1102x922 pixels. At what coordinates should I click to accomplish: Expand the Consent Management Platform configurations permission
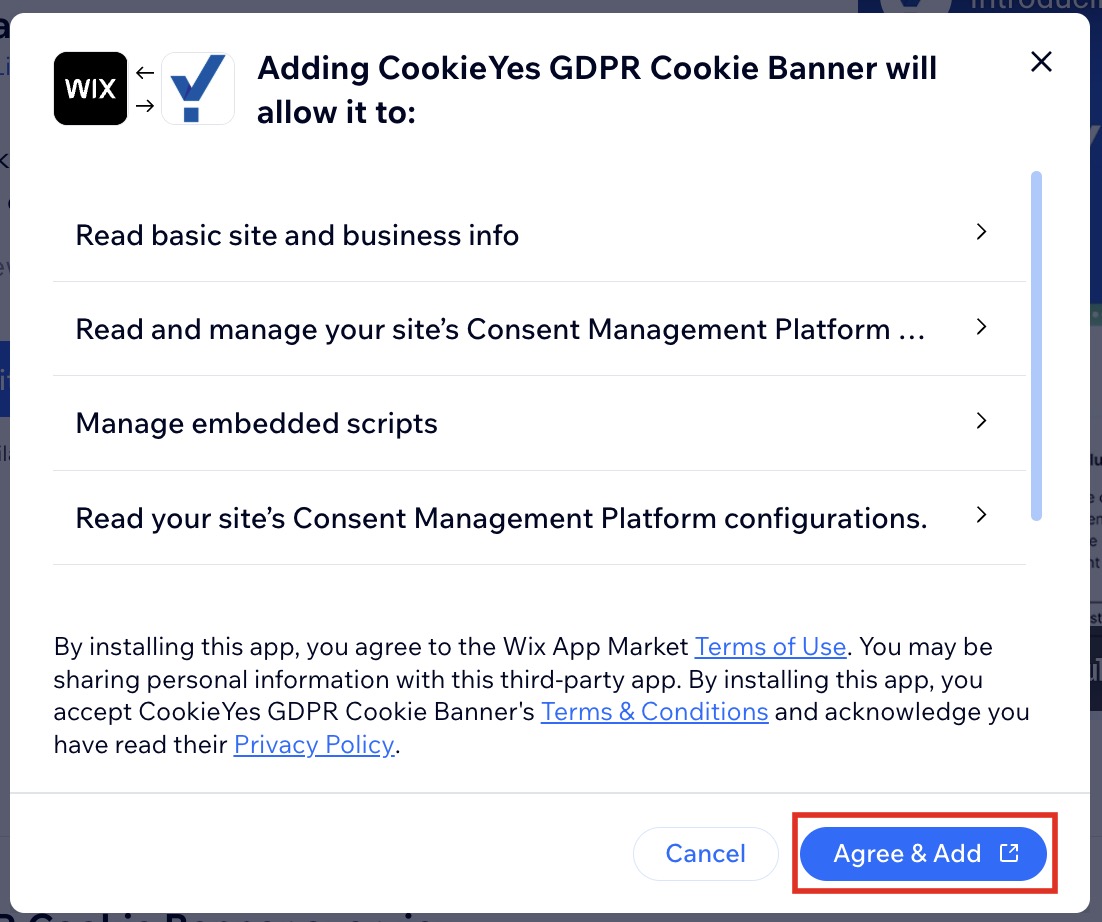[x=981, y=515]
